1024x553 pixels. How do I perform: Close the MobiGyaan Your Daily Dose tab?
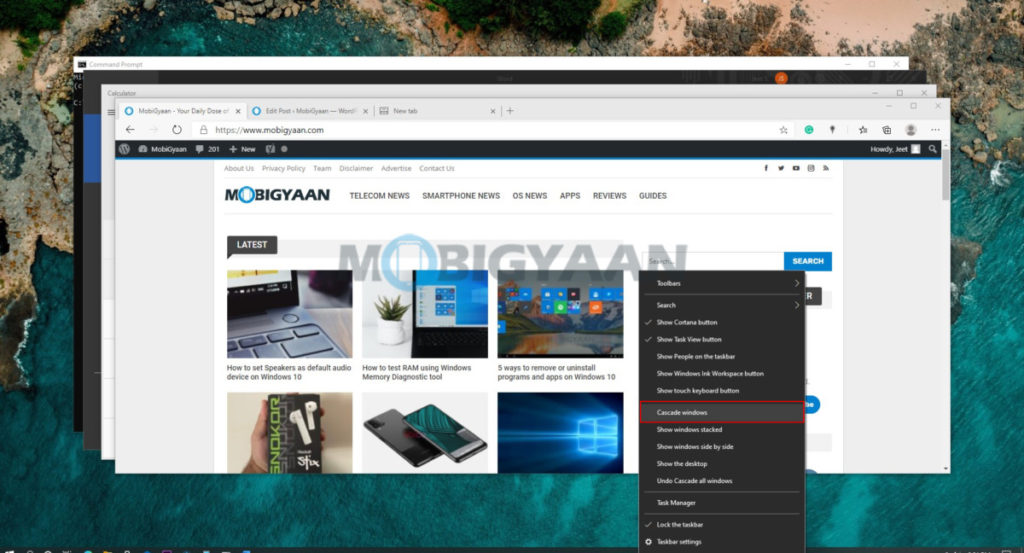(238, 111)
